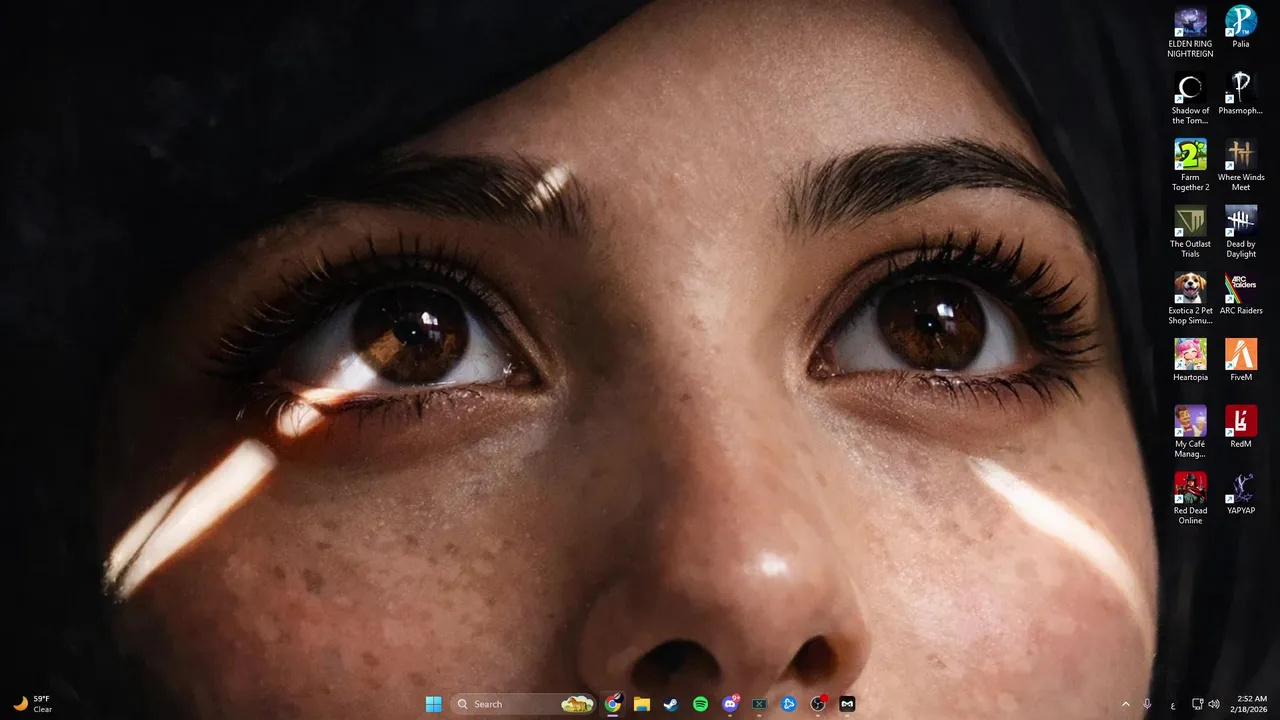Select the ARC Raiders desktop shortcut

pos(1241,294)
